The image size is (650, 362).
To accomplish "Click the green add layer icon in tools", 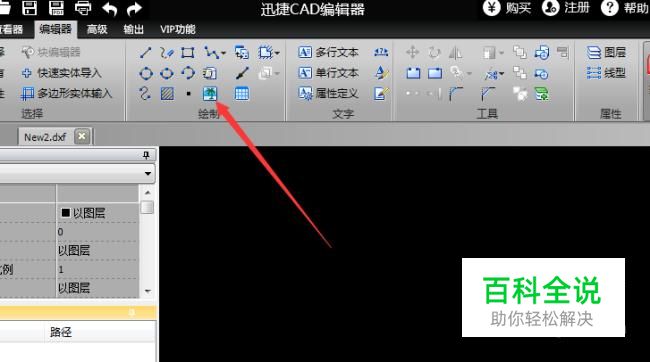I will (x=542, y=94).
